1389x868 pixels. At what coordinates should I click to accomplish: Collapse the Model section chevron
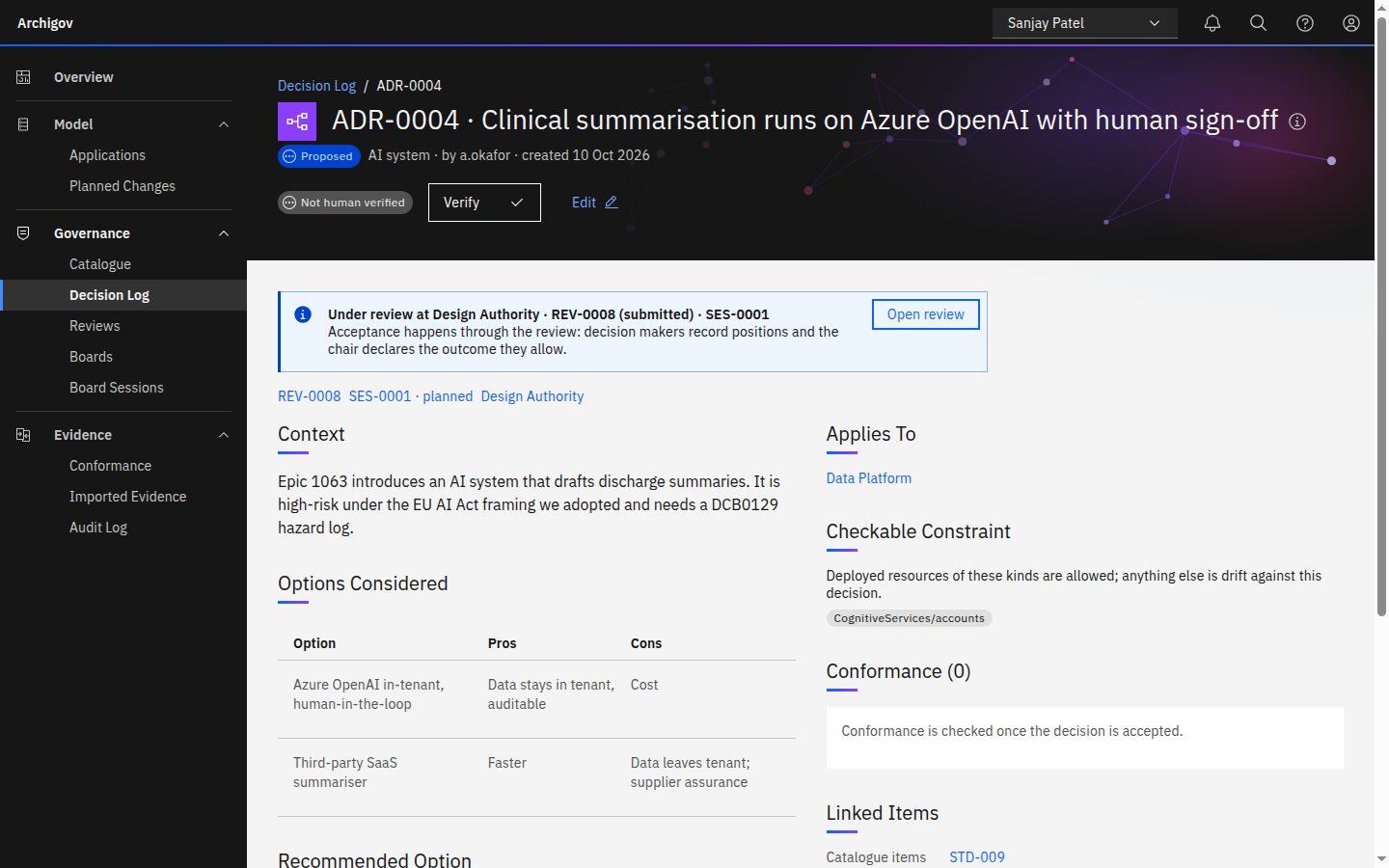click(x=224, y=124)
